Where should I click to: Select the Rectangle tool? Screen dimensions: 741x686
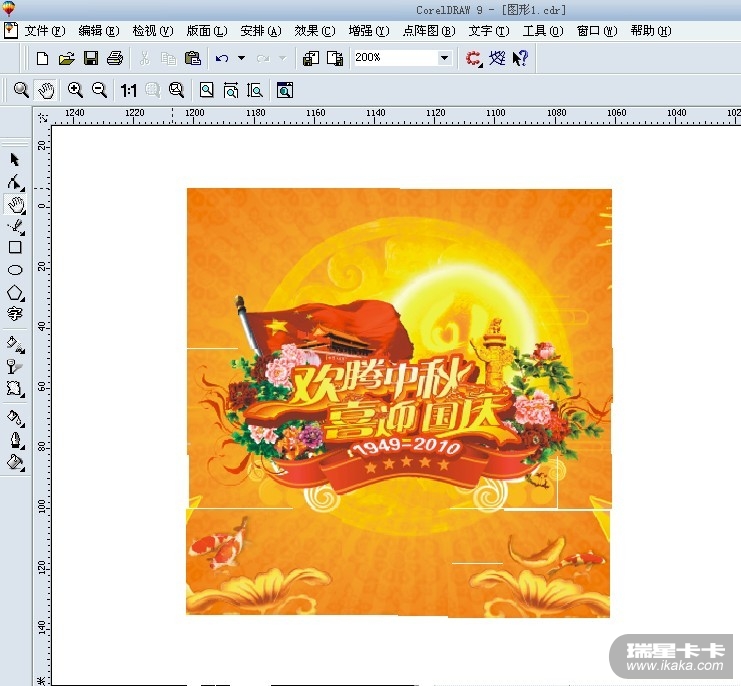15,248
